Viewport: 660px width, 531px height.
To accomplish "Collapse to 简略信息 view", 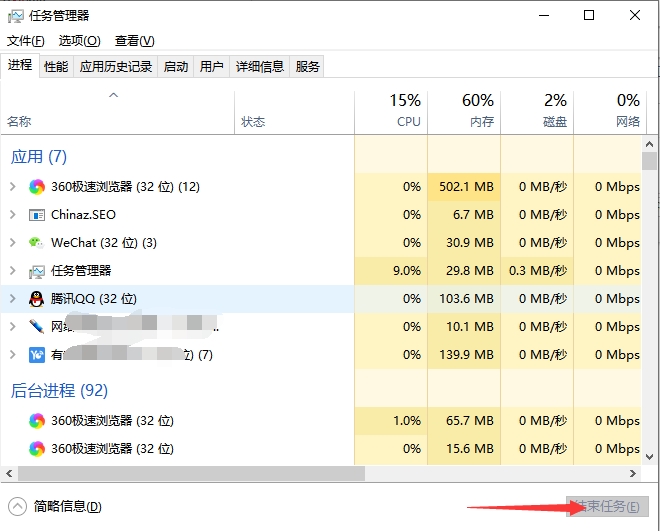I will 55,507.
